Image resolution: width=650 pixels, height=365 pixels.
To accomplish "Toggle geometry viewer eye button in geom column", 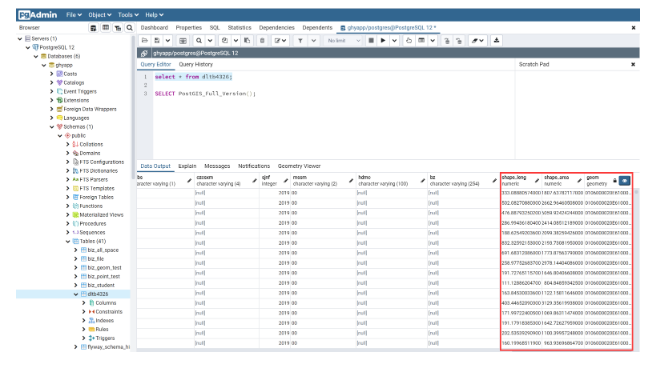I will click(624, 180).
